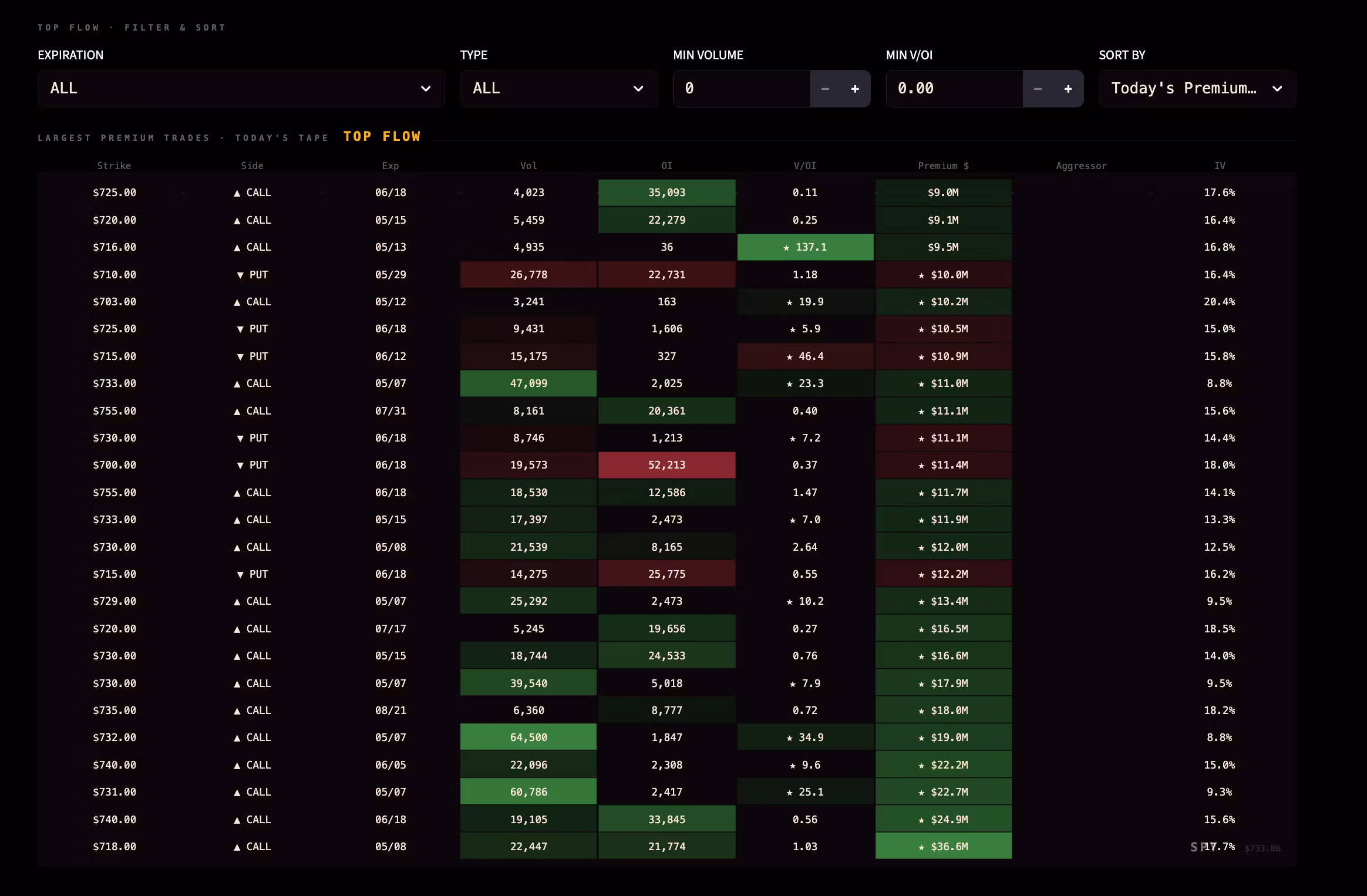Click into the Min V/OI input field
The image size is (1367, 896).
[954, 89]
